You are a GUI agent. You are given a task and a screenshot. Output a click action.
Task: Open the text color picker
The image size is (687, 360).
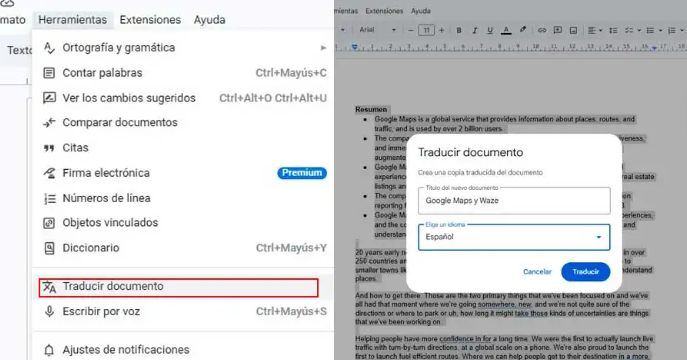[x=506, y=30]
